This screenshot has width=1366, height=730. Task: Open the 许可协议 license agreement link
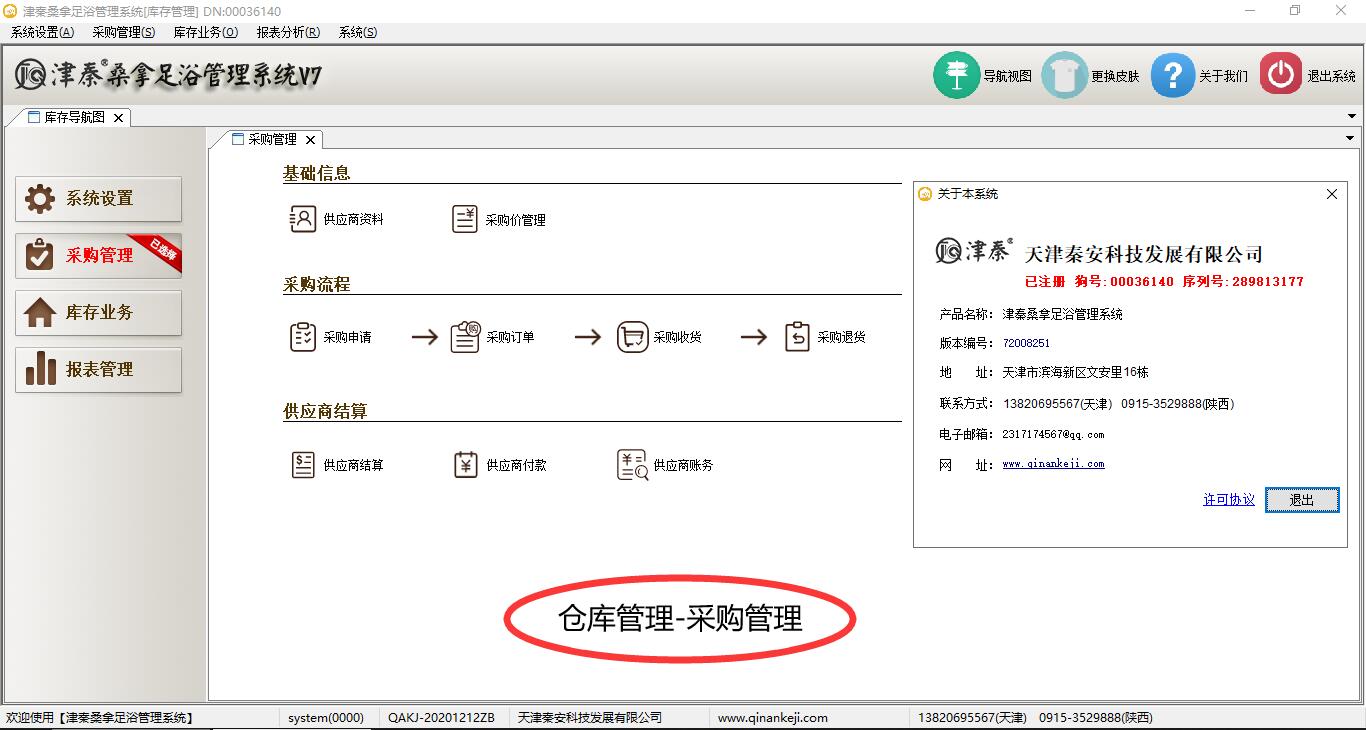pos(1228,500)
